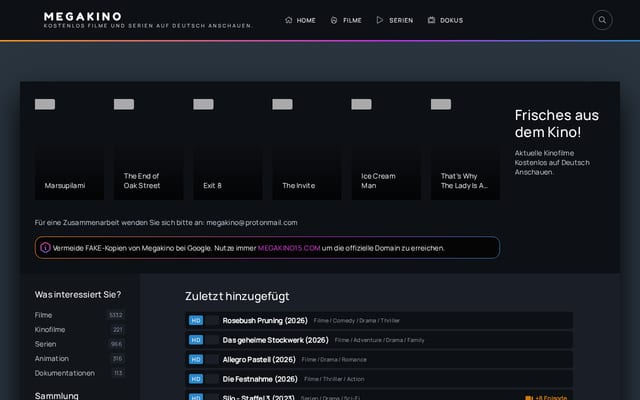
Task: Click HD badge on Das geheime Stockwerk row
Action: 196,340
